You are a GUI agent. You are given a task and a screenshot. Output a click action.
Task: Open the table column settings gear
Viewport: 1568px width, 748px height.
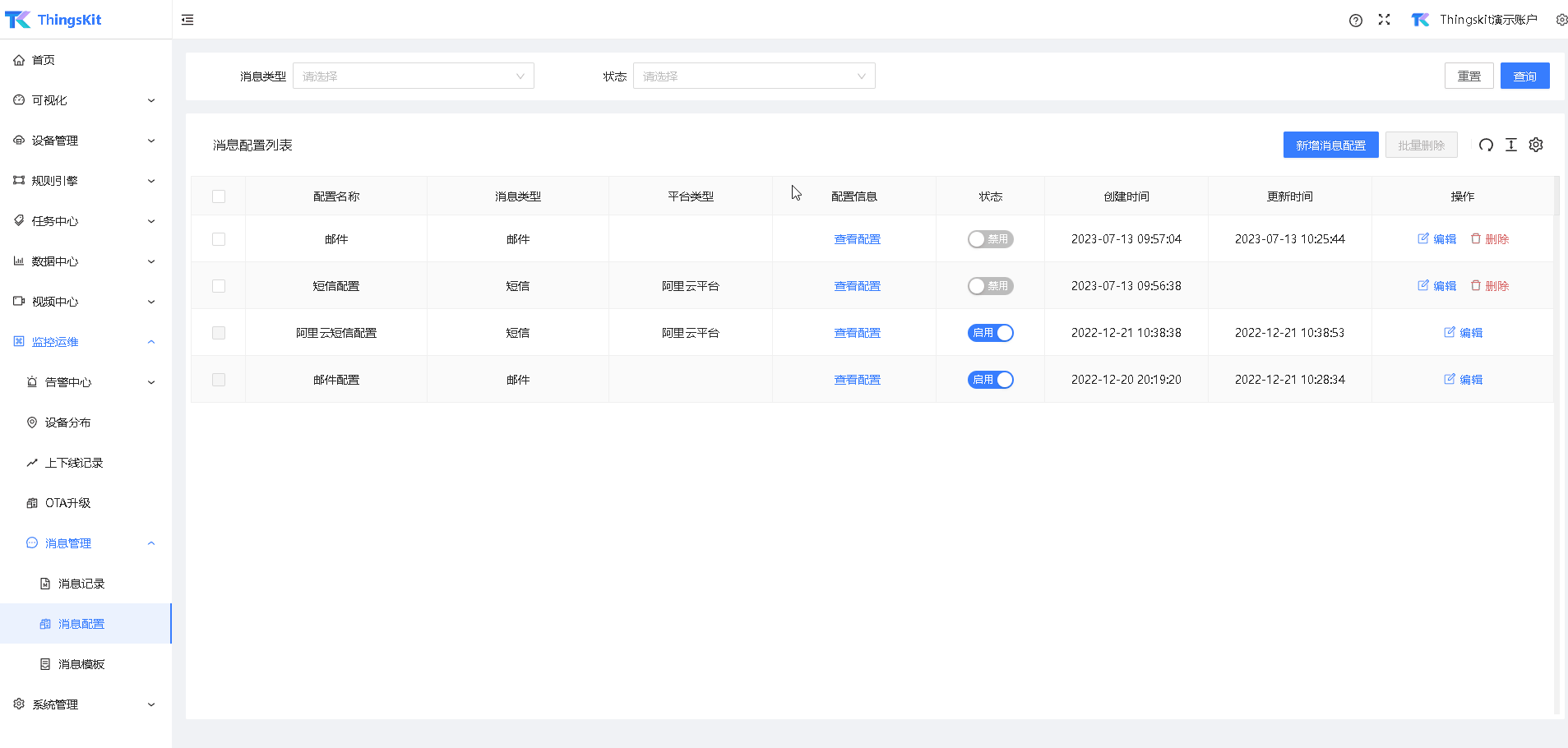tap(1536, 145)
